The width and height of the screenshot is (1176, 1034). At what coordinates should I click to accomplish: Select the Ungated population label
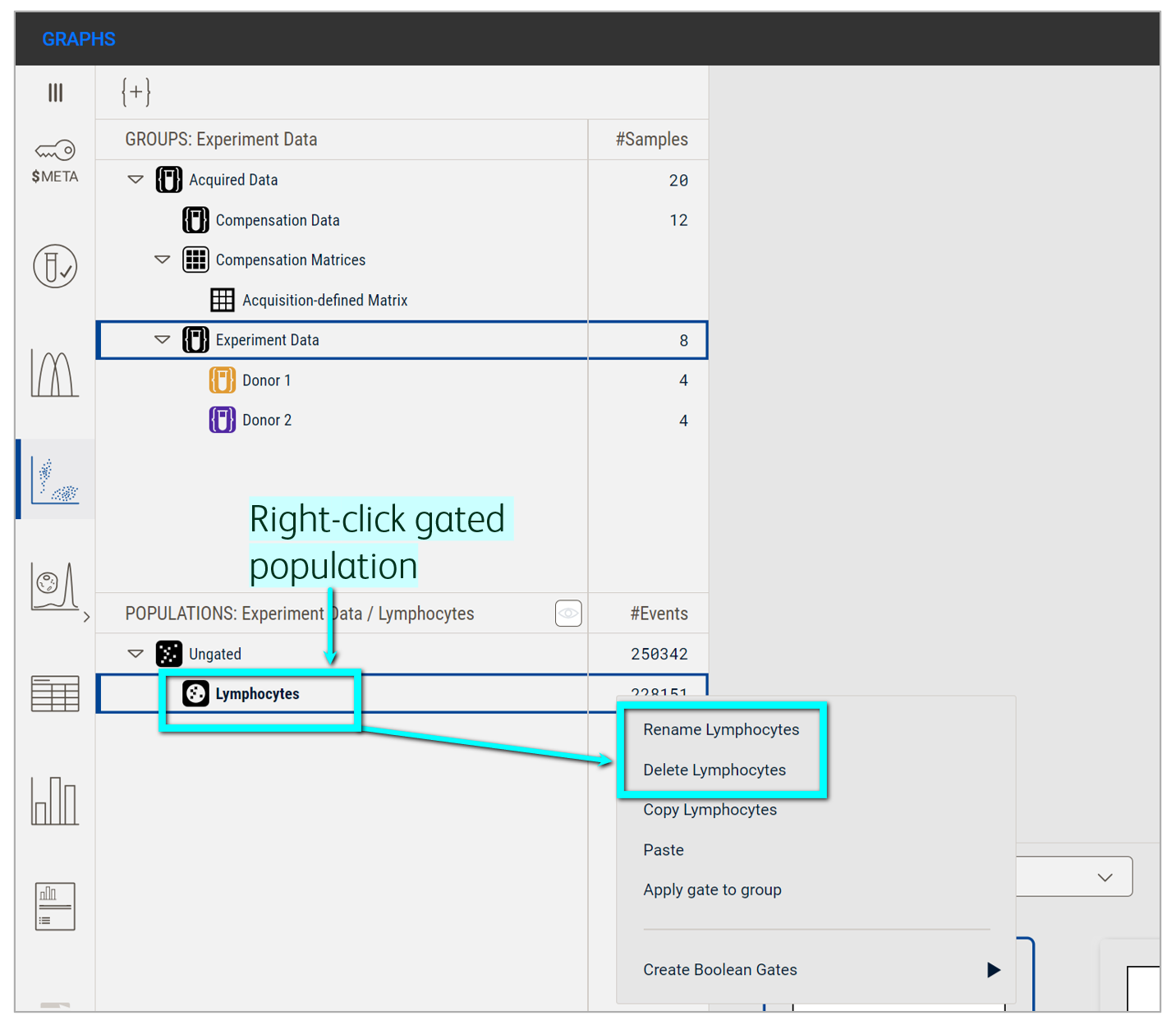tap(215, 654)
